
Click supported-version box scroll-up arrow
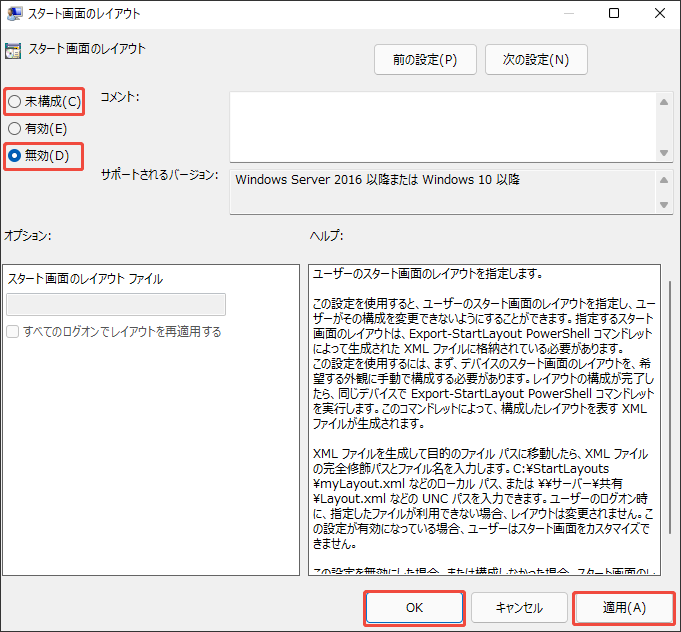664,180
